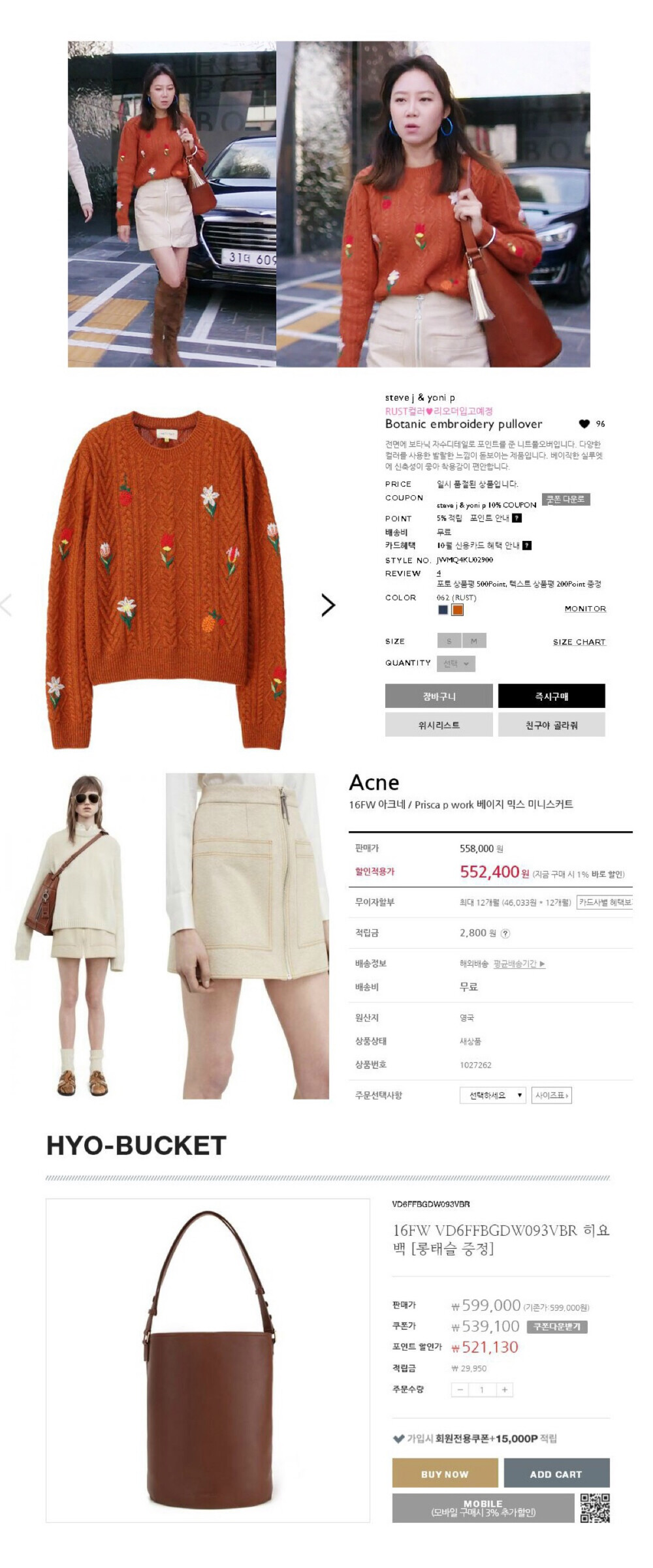653x1568 pixels.
Task: Click the help icon next to 2,800 원
Action: pyautogui.click(x=505, y=933)
